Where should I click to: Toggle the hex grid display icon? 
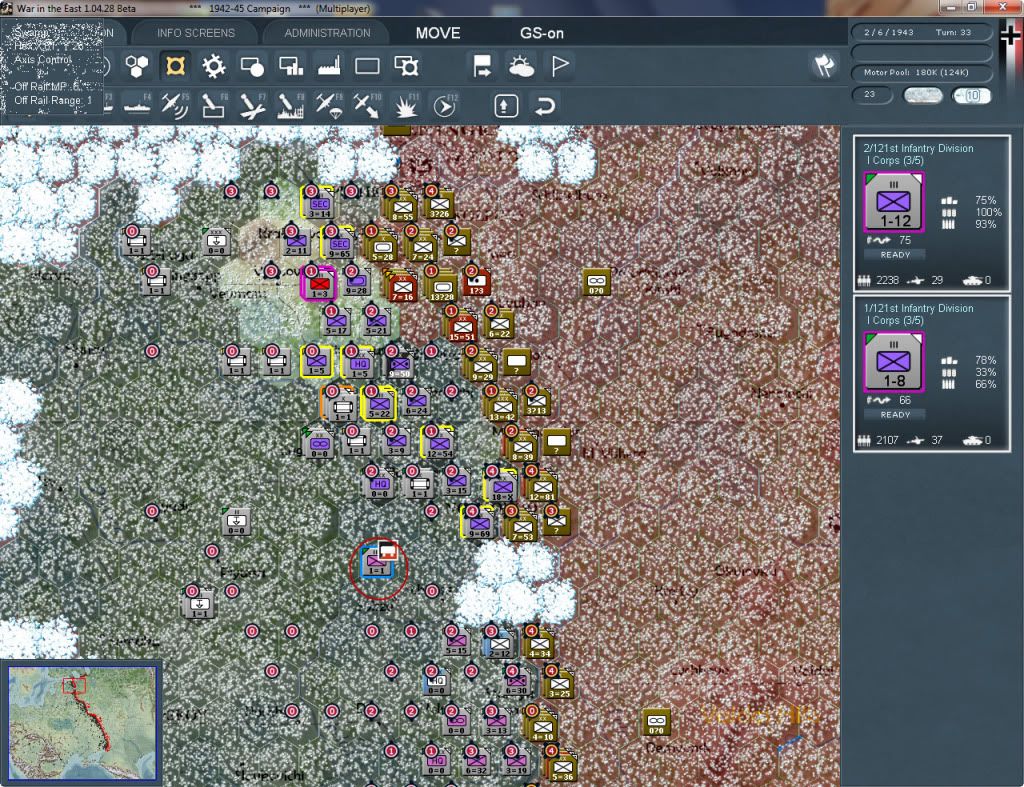[137, 66]
